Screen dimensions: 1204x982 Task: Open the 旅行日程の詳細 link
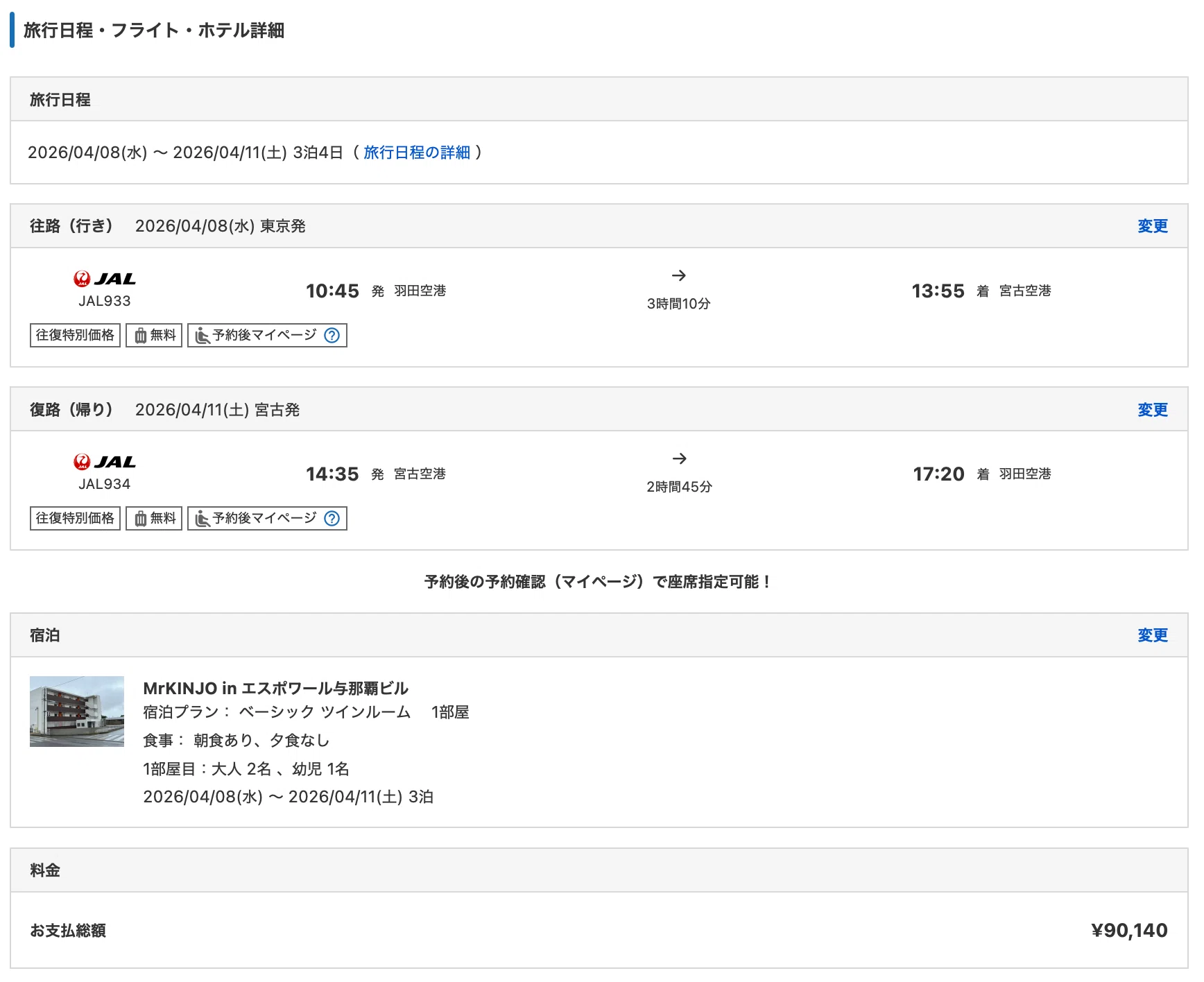pyautogui.click(x=417, y=153)
